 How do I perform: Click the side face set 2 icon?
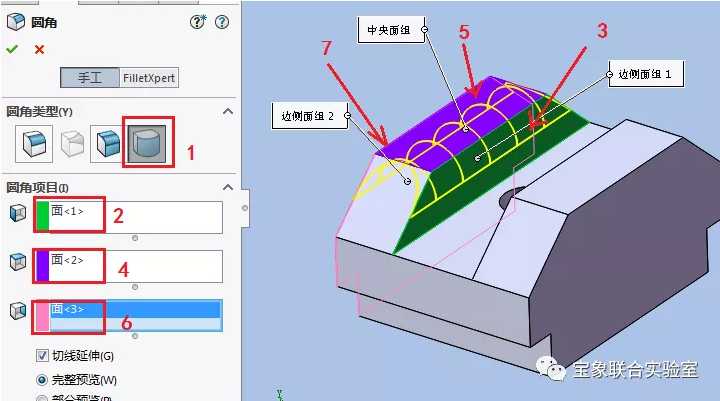tap(18, 311)
